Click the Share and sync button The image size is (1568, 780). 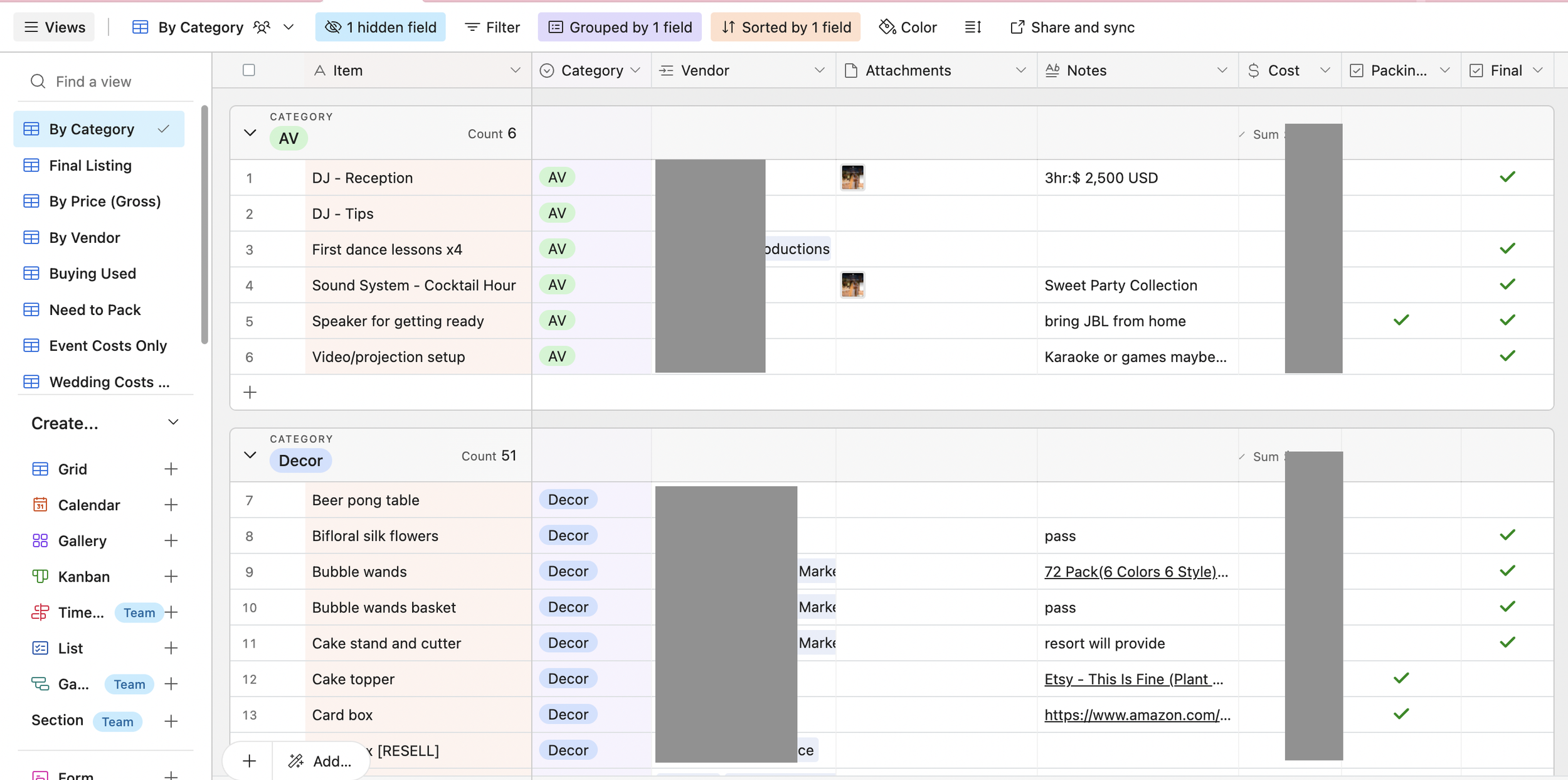click(x=1072, y=27)
